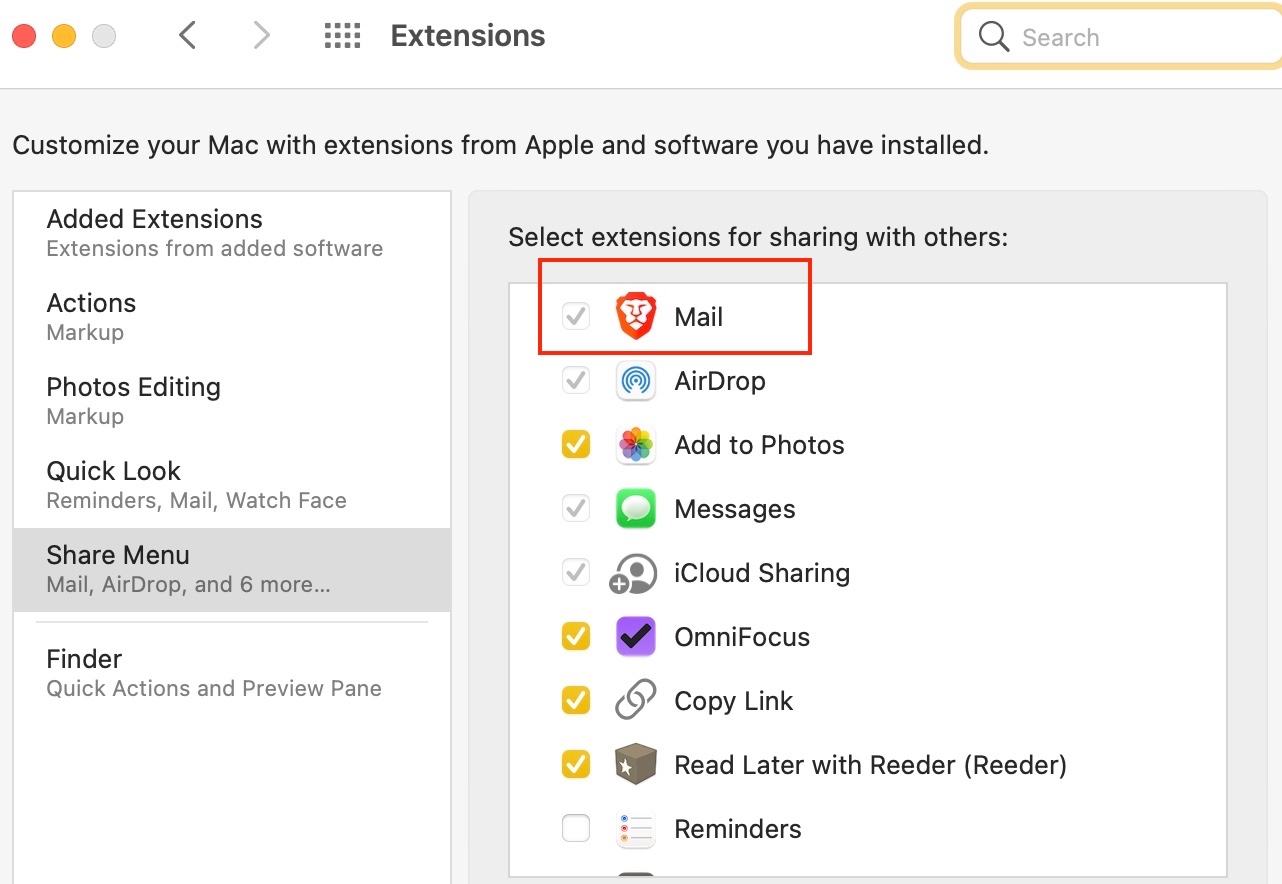Click the Brave lion icon beside Mail
The height and width of the screenshot is (884, 1282).
[x=635, y=317]
